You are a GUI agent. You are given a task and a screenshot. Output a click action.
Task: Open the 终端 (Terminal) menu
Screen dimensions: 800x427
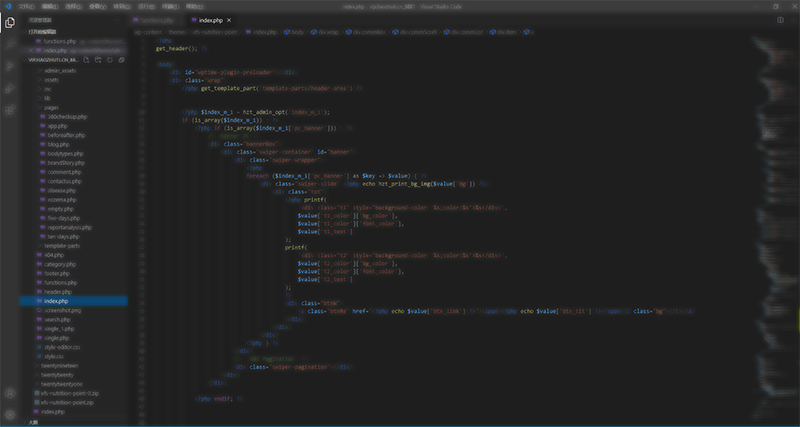pyautogui.click(x=170, y=7)
